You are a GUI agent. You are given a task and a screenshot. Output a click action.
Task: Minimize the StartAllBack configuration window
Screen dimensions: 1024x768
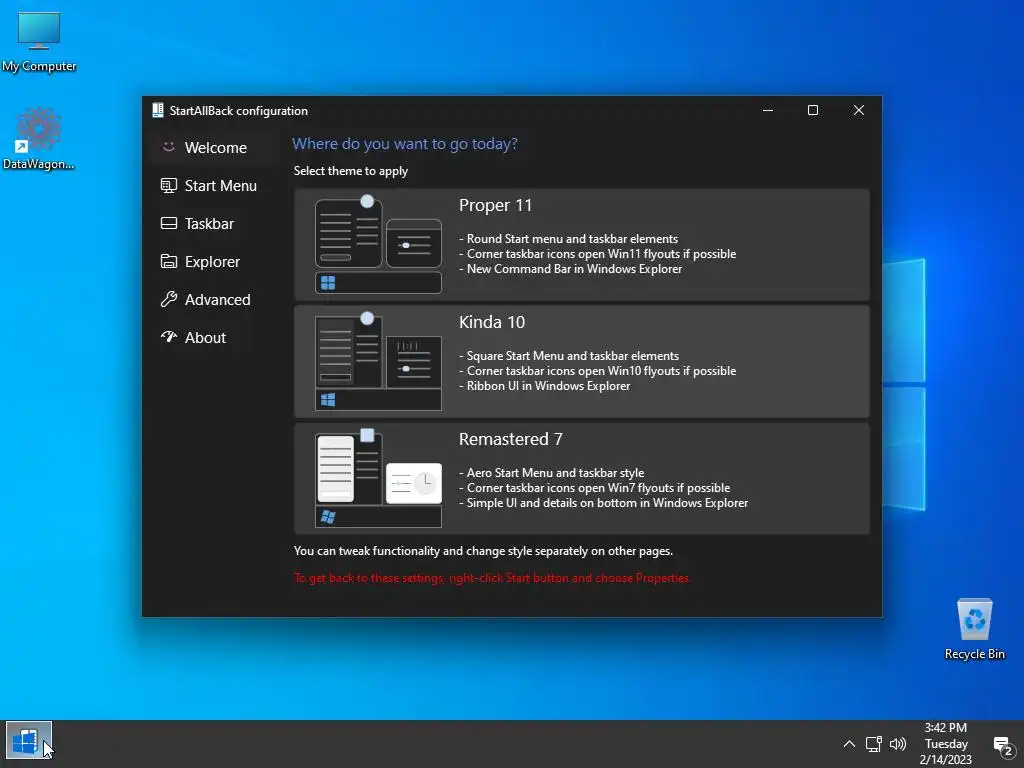[x=768, y=110]
